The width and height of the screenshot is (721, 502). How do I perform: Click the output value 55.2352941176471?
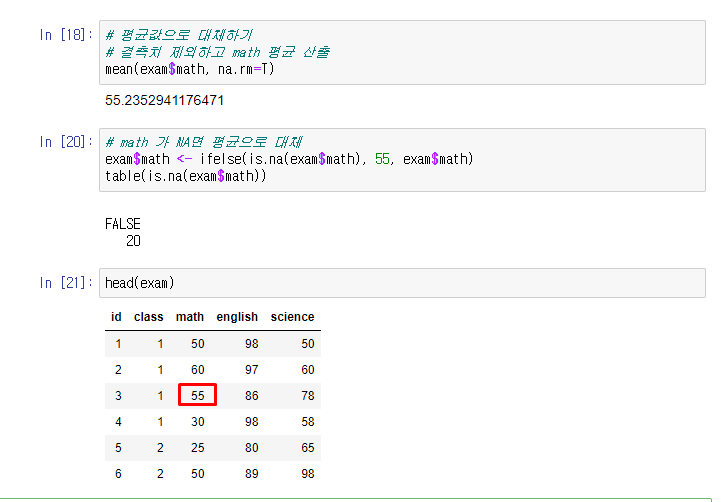click(x=165, y=100)
